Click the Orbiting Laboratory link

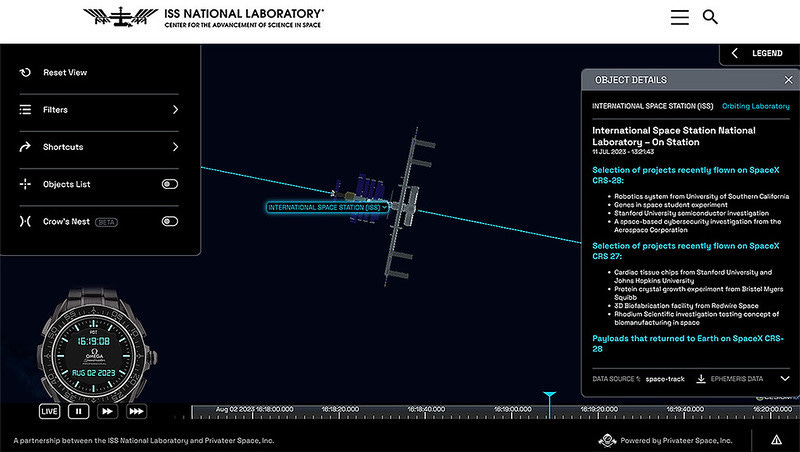(756, 106)
